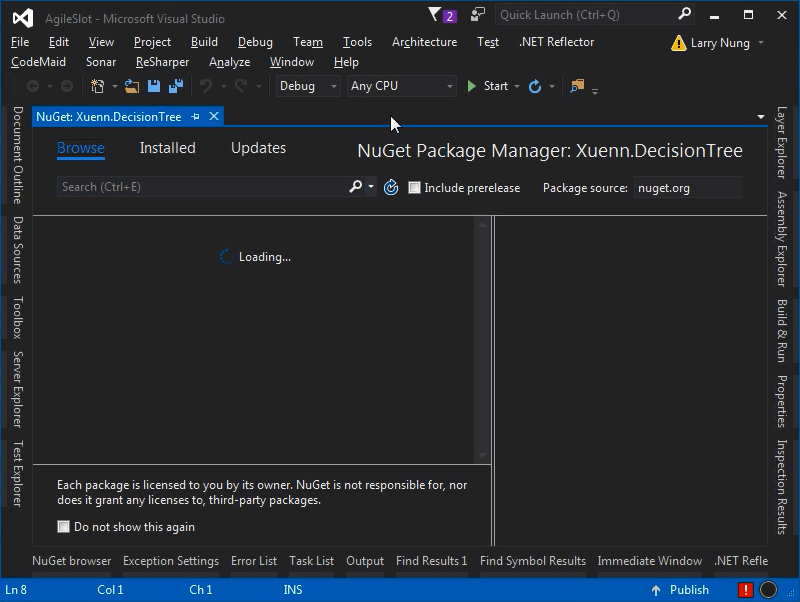The height and width of the screenshot is (602, 800).
Task: Open the Larry Nung account dropdown
Action: coord(761,43)
